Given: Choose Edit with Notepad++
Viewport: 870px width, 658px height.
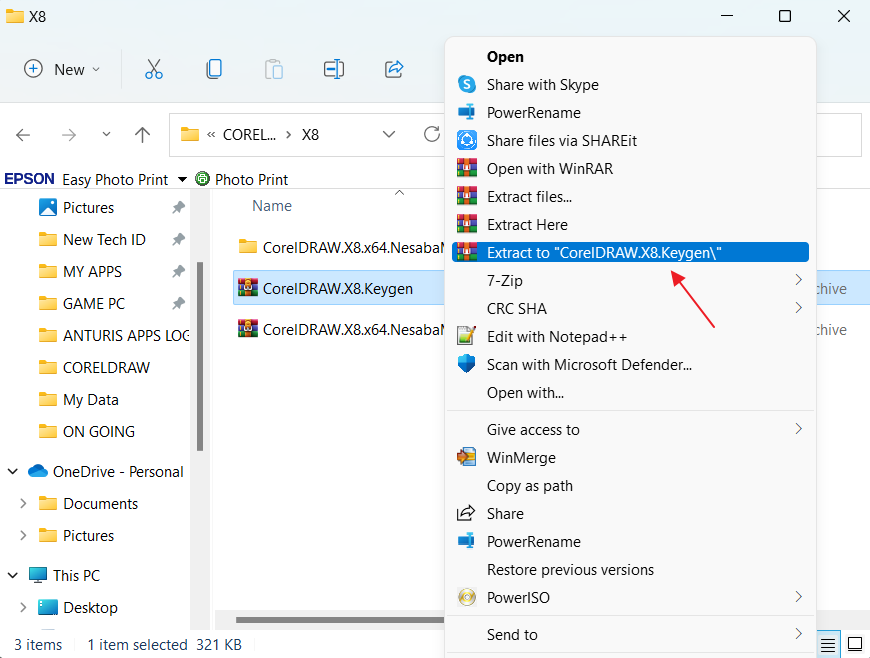Looking at the screenshot, I should coord(630,337).
